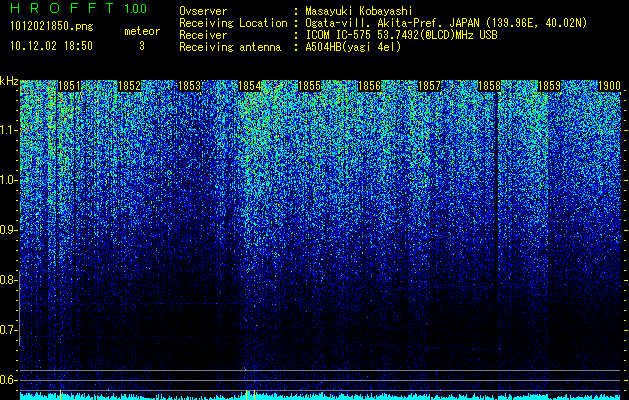The image size is (629, 400).
Task: Click the Ovserver field label
Action: coord(203,11)
